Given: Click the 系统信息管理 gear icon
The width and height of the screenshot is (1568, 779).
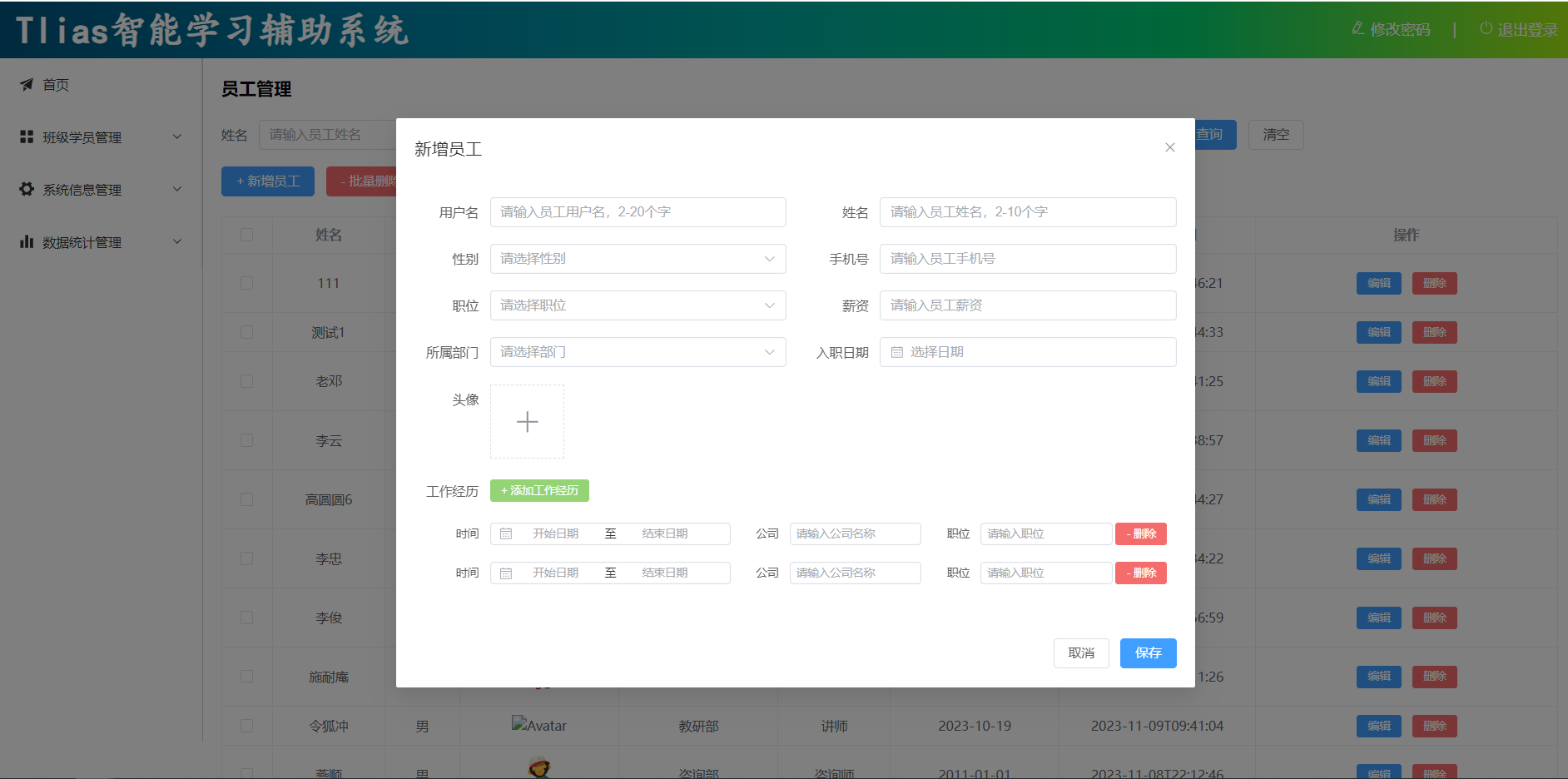Looking at the screenshot, I should coord(27,190).
